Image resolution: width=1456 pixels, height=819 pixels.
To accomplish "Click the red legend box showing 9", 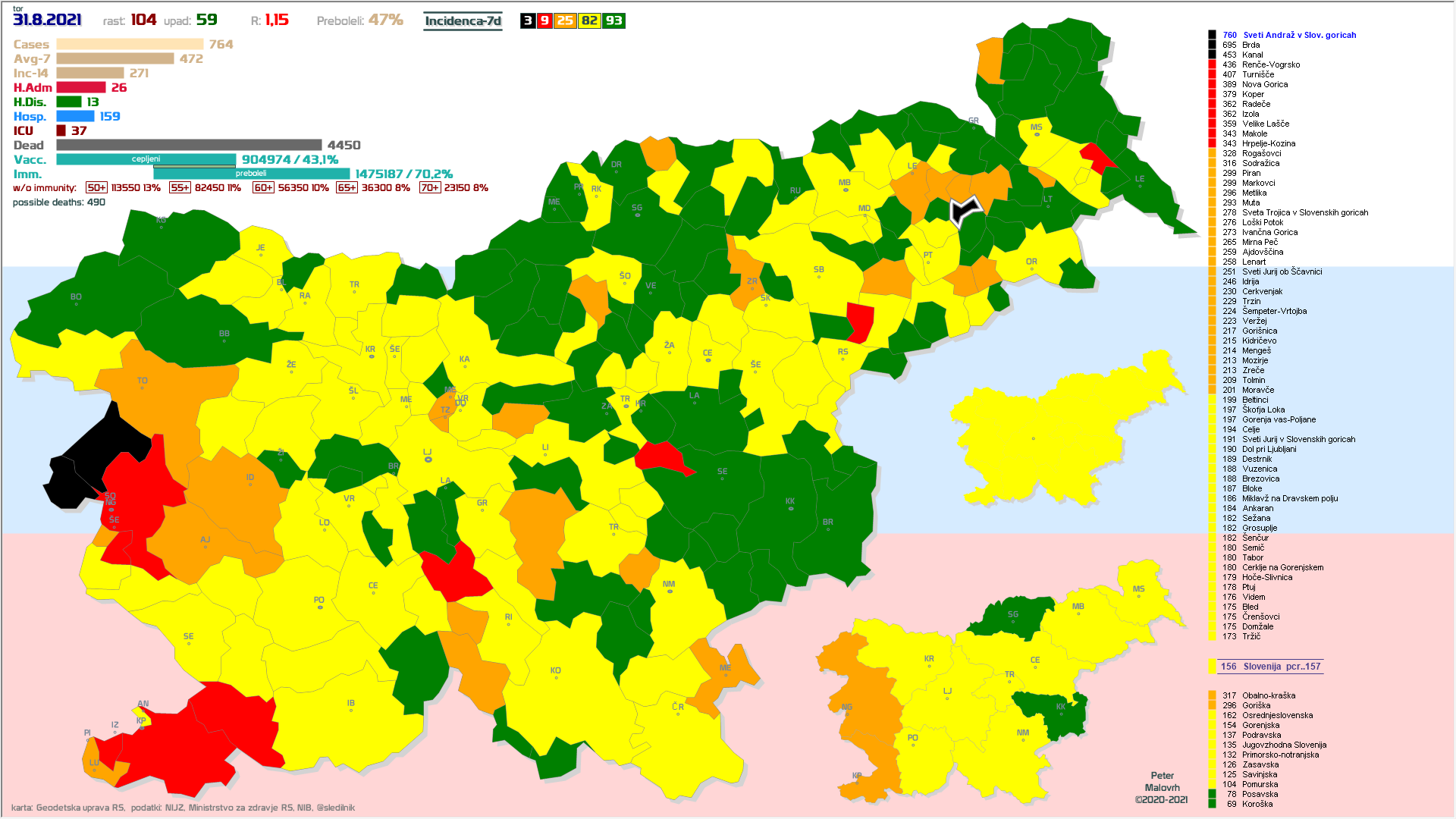I will point(544,20).
